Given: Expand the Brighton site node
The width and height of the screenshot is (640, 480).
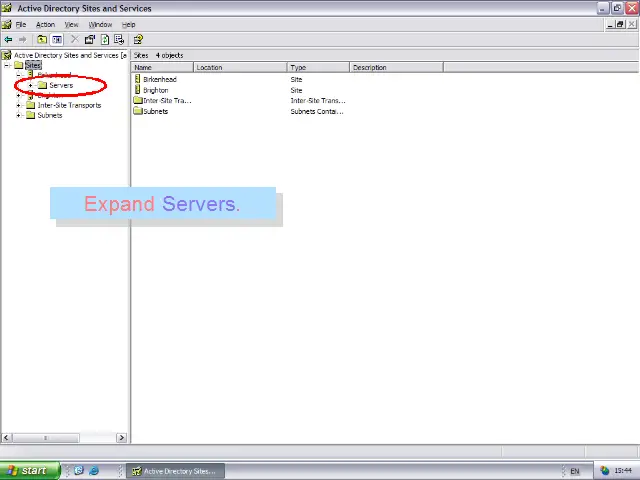Looking at the screenshot, I should tap(18, 96).
